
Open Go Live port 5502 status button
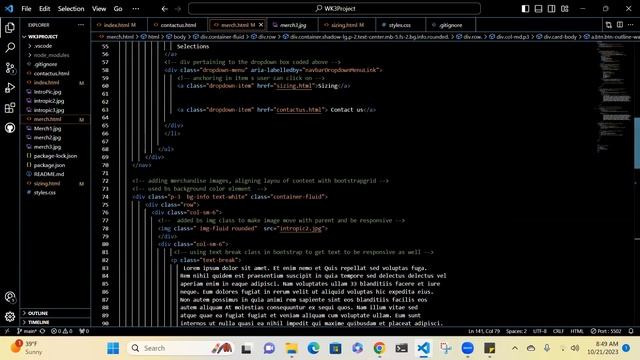[x=606, y=331]
